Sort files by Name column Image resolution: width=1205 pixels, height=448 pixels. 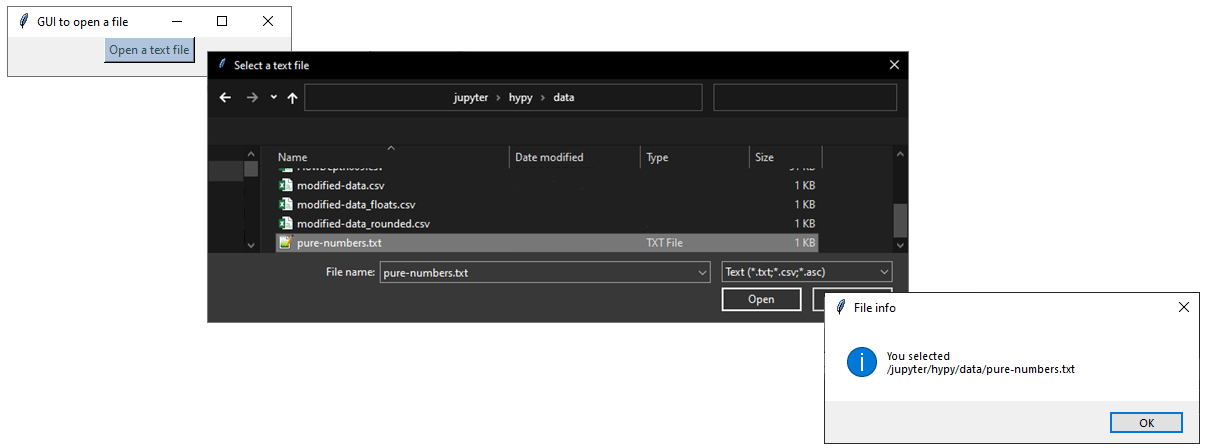(391, 157)
